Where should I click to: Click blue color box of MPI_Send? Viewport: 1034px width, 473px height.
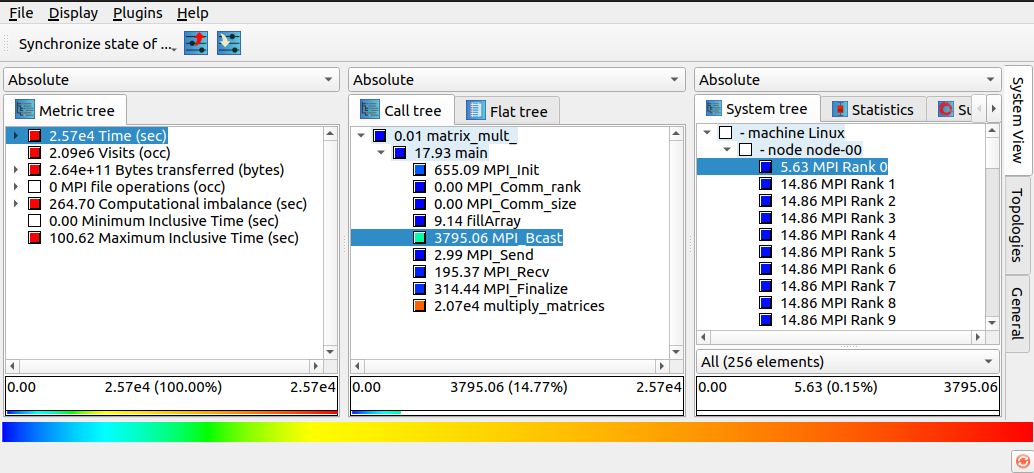pos(419,255)
